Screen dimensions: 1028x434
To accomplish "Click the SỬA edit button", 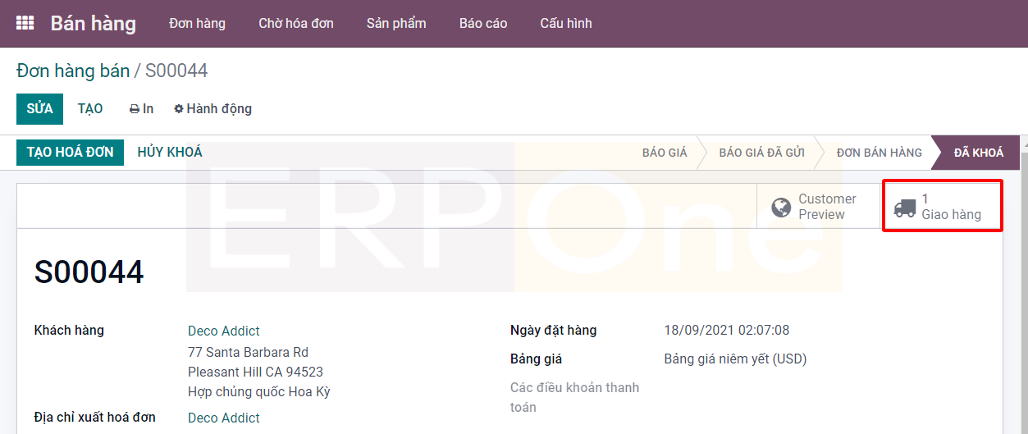I will pos(39,109).
